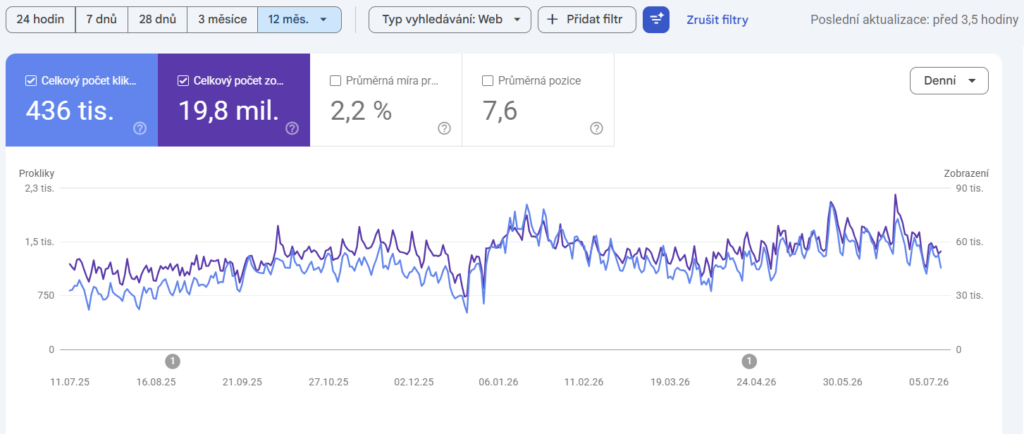Open help icon on total clicks card

pos(140,129)
